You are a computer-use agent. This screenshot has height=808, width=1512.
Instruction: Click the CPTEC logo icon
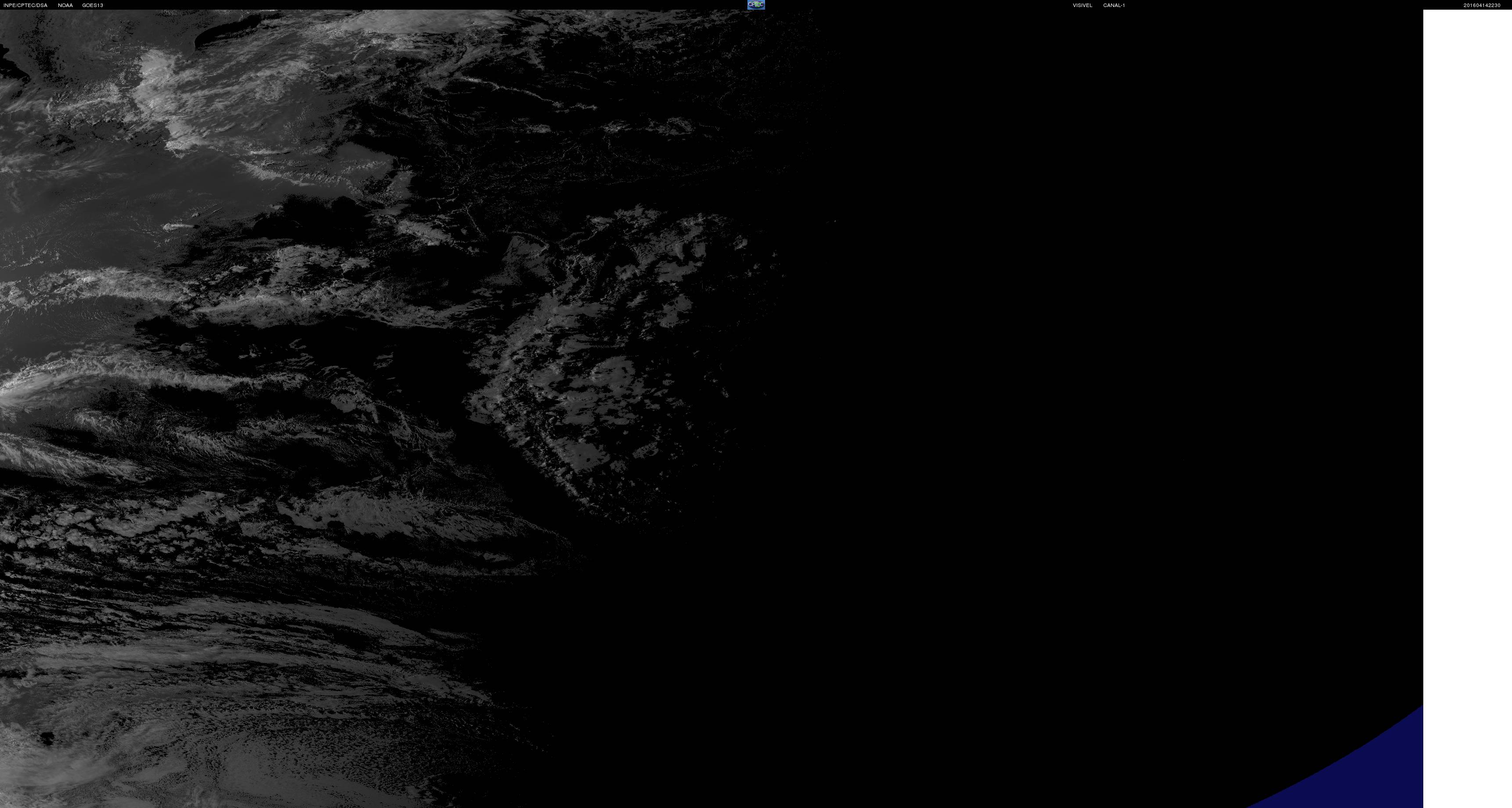[x=755, y=5]
